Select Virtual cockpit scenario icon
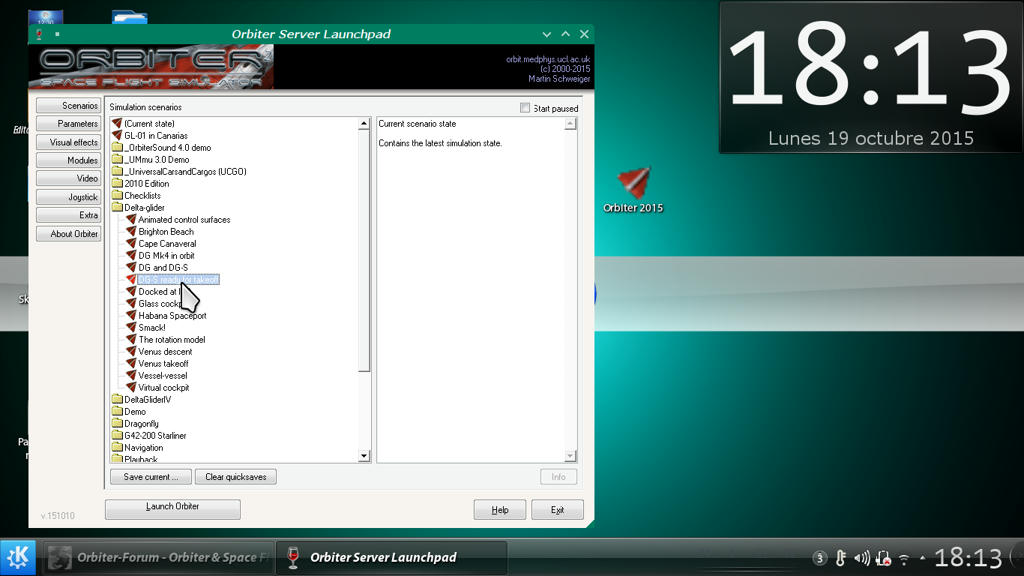Viewport: 1024px width, 576px height. coord(131,387)
